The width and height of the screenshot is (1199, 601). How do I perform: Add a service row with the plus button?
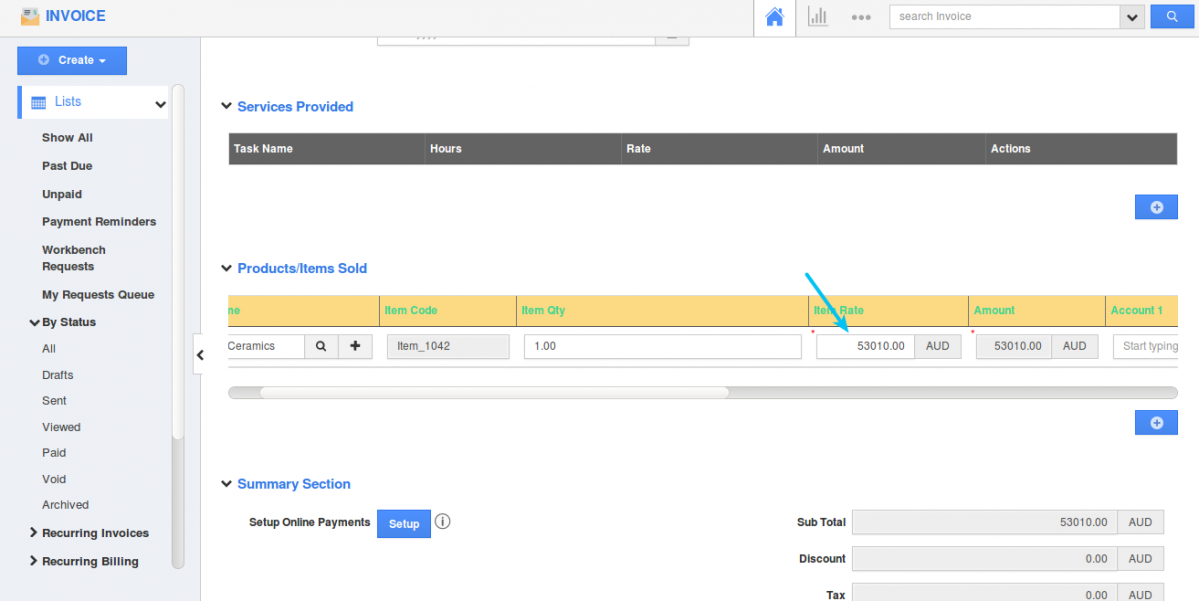1156,207
